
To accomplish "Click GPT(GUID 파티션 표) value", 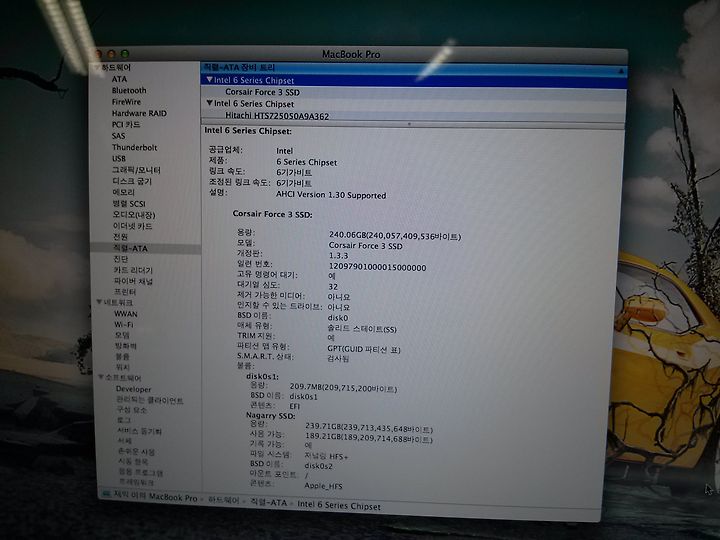I will pyautogui.click(x=364, y=349).
